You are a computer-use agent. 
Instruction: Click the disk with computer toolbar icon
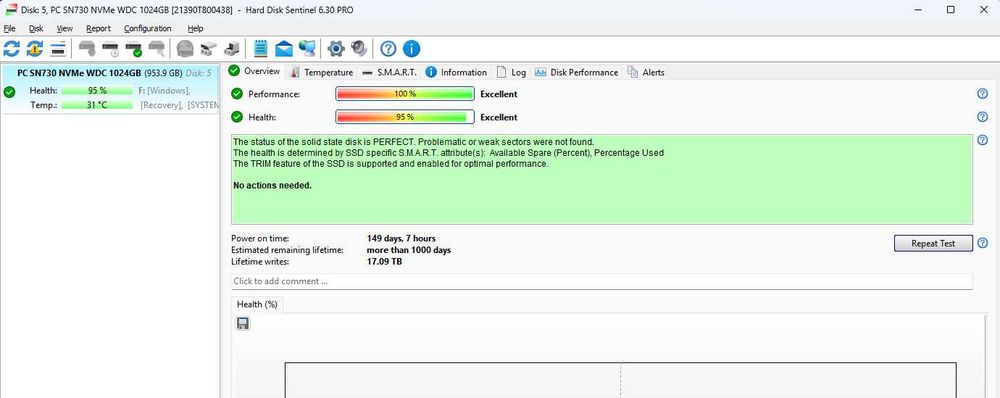pyautogui.click(x=232, y=48)
